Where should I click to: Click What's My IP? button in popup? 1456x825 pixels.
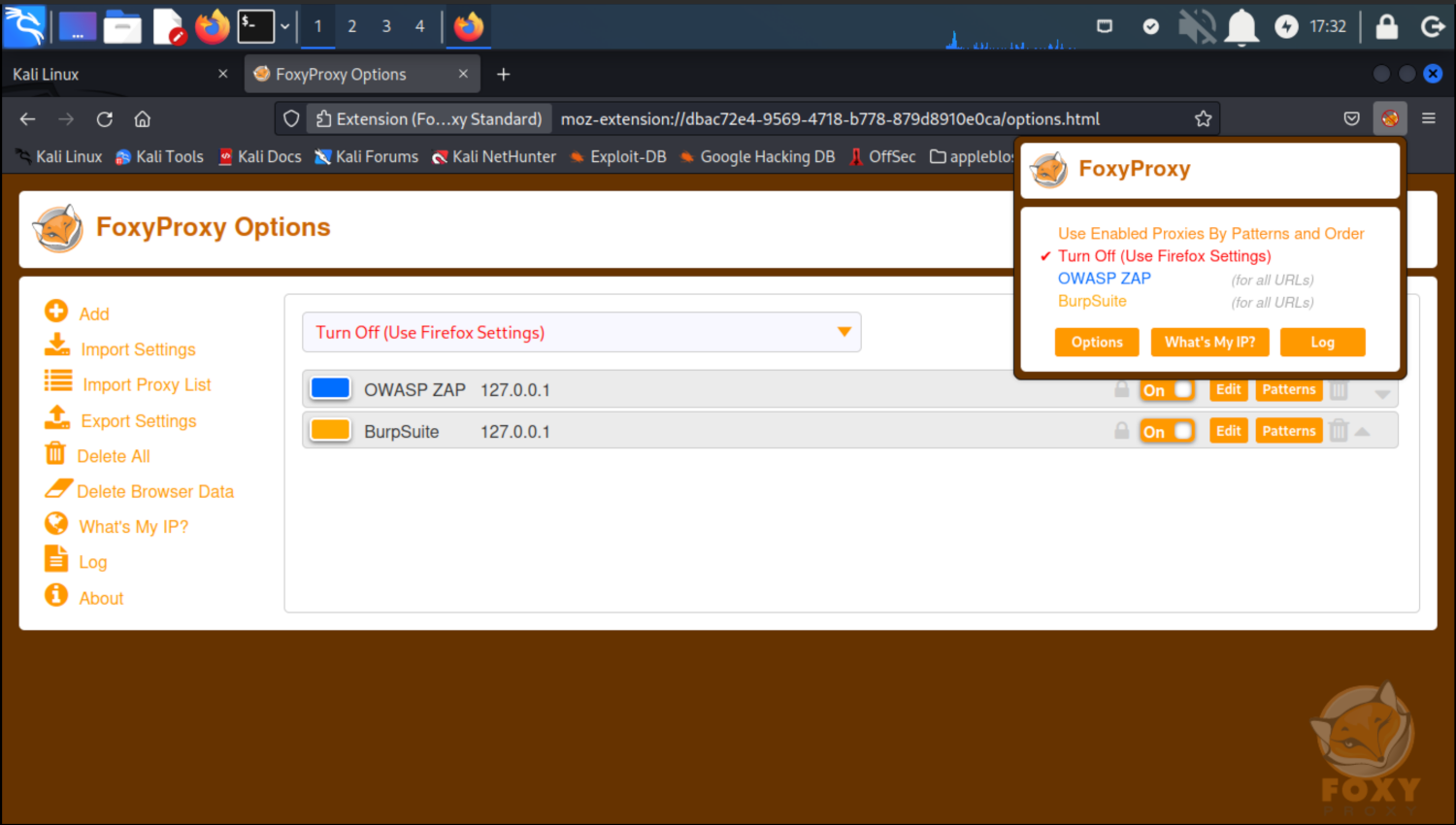click(x=1210, y=342)
